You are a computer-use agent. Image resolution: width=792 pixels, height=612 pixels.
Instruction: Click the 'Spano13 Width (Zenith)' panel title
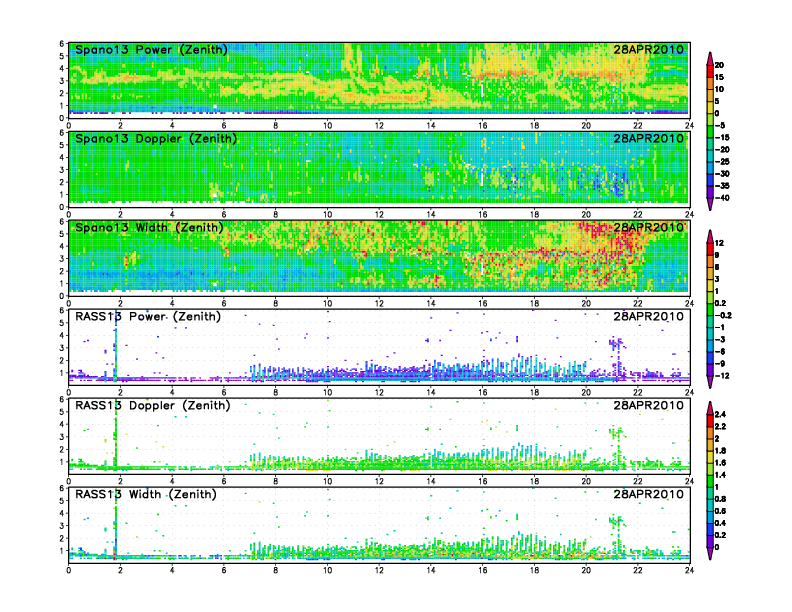149,228
